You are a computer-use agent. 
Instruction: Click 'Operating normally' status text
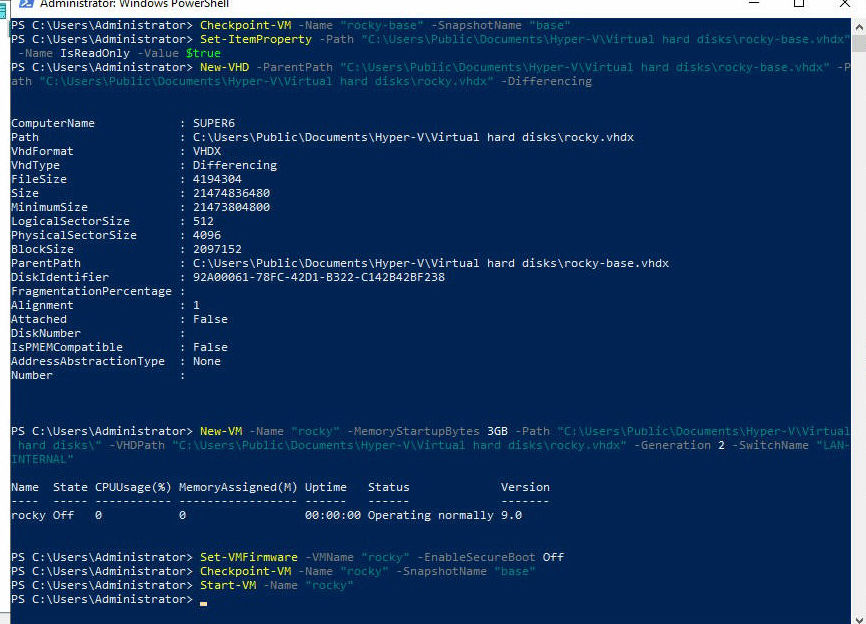[x=430, y=515]
